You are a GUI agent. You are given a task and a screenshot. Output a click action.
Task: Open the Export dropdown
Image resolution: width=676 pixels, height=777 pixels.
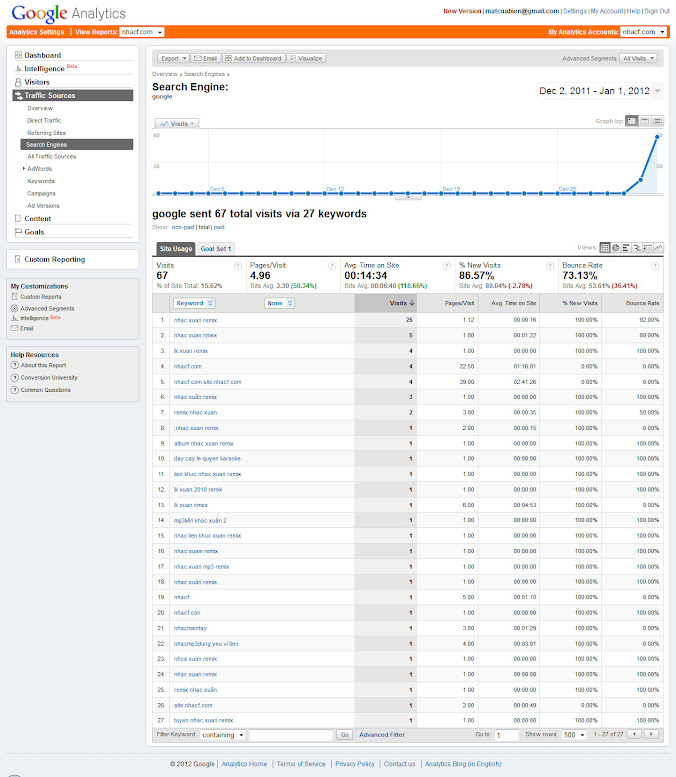(173, 58)
